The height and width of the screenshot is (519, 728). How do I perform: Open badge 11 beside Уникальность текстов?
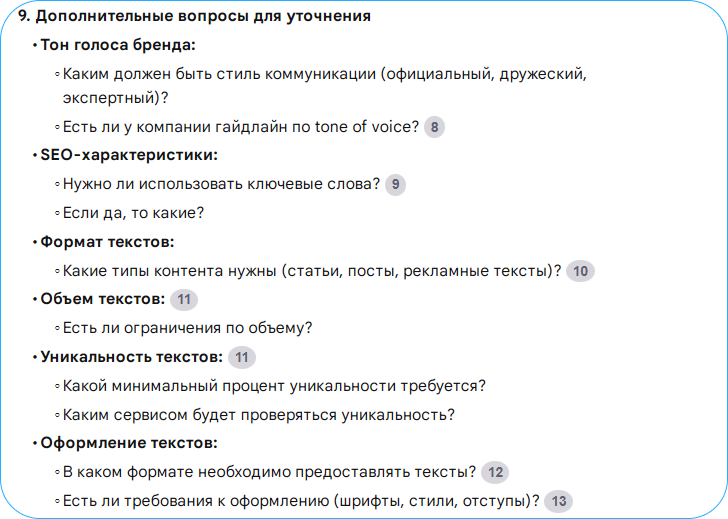tap(242, 357)
